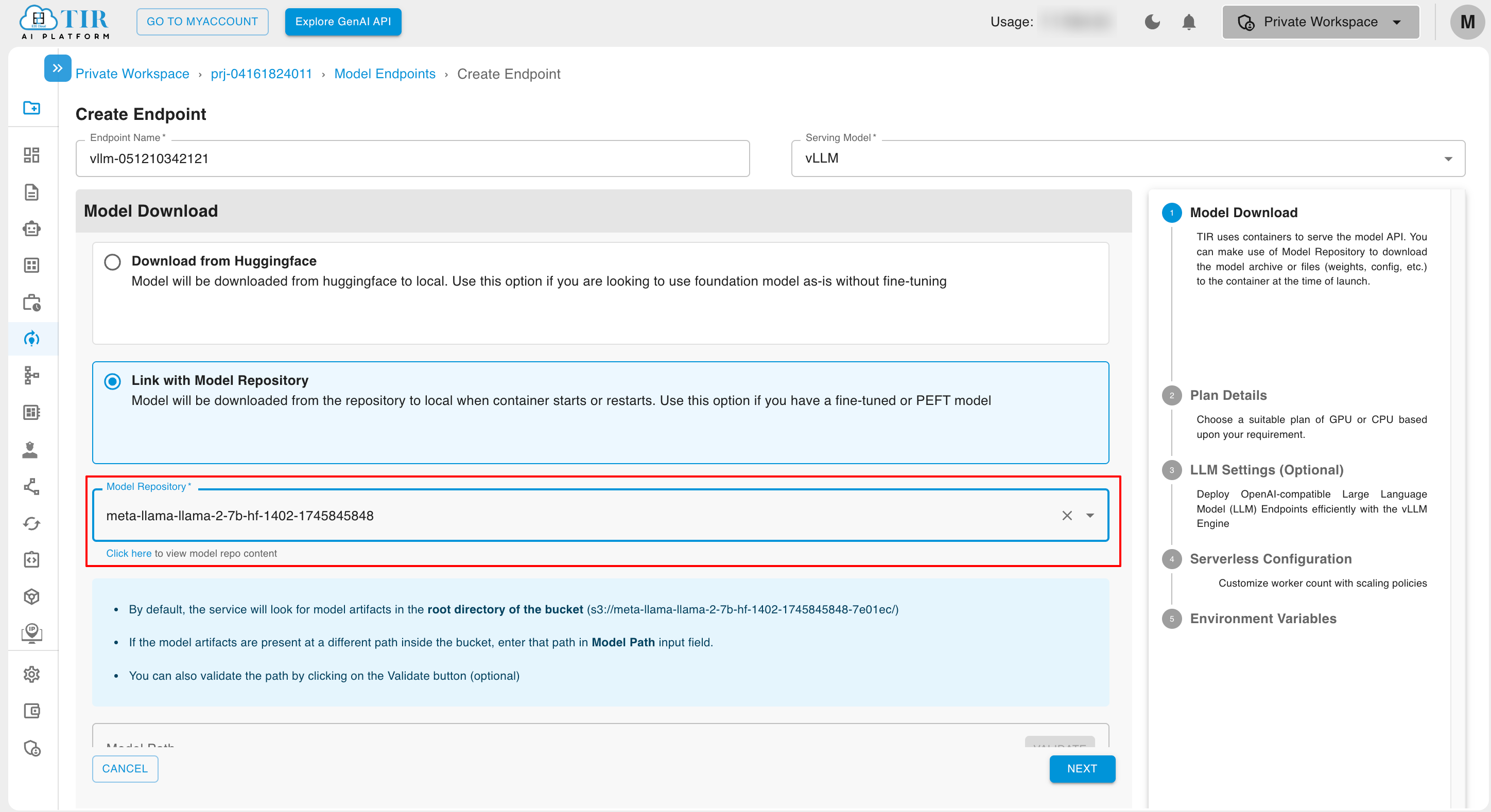Click the Model Repository combo text field
1491x812 pixels.
tap(600, 515)
